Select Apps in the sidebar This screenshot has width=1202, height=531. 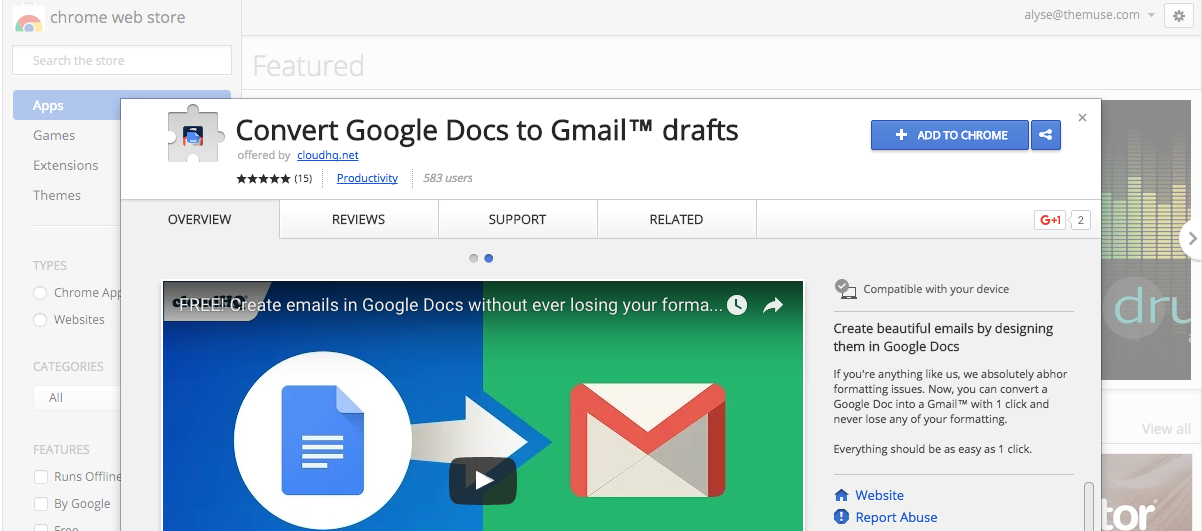(67, 105)
